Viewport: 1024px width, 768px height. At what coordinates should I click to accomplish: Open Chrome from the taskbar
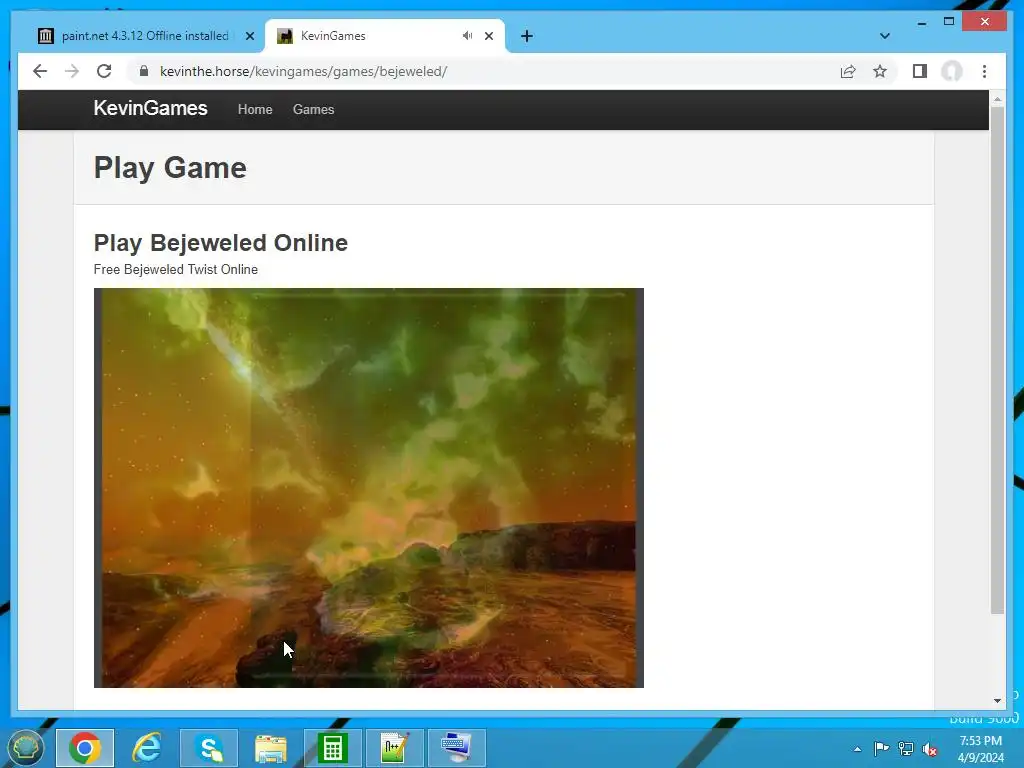[85, 748]
